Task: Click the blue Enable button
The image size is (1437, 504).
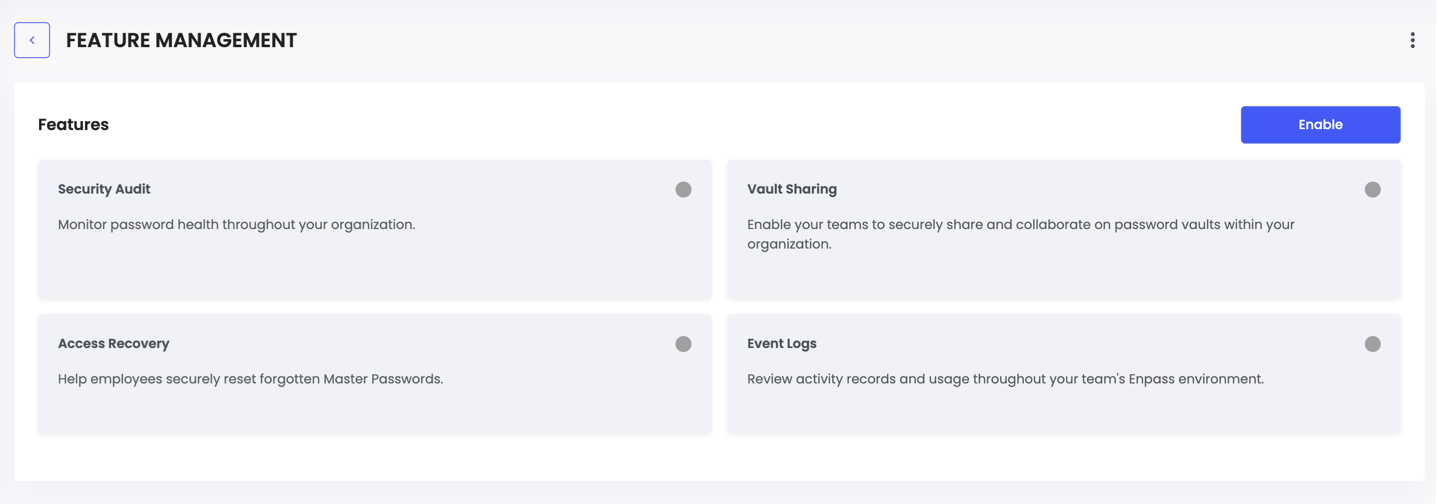Action: 1320,125
